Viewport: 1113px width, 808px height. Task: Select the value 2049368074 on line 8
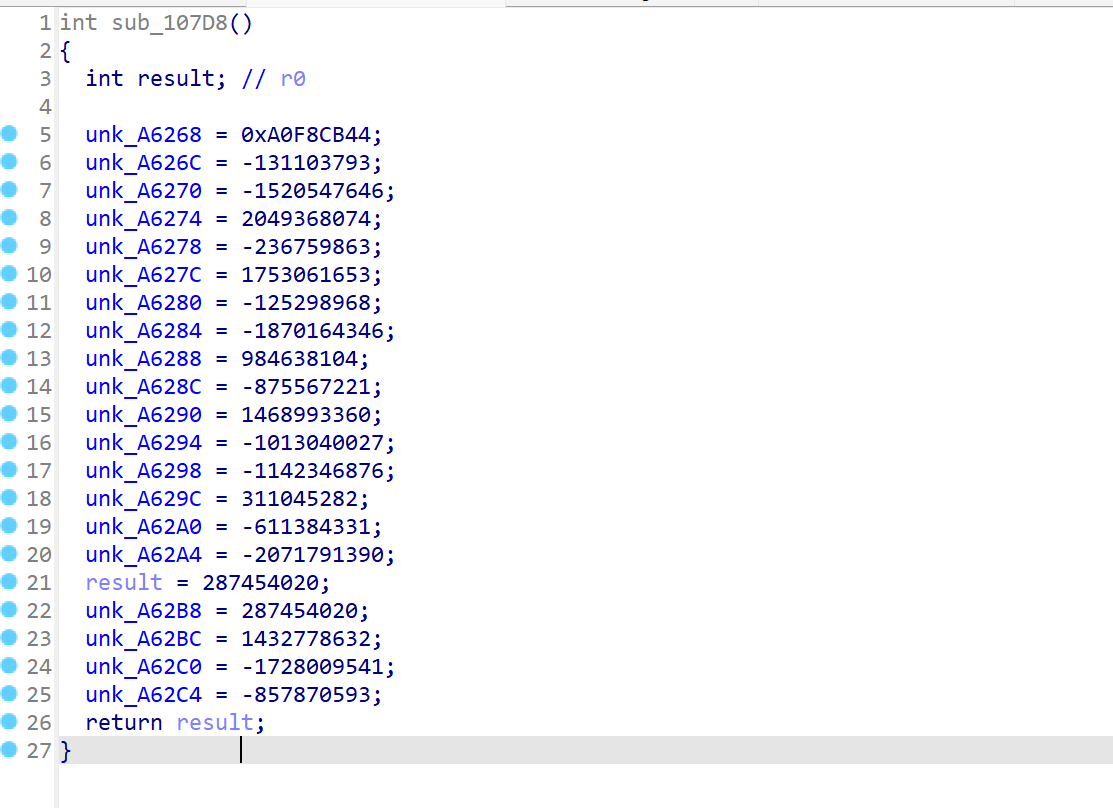click(305, 218)
